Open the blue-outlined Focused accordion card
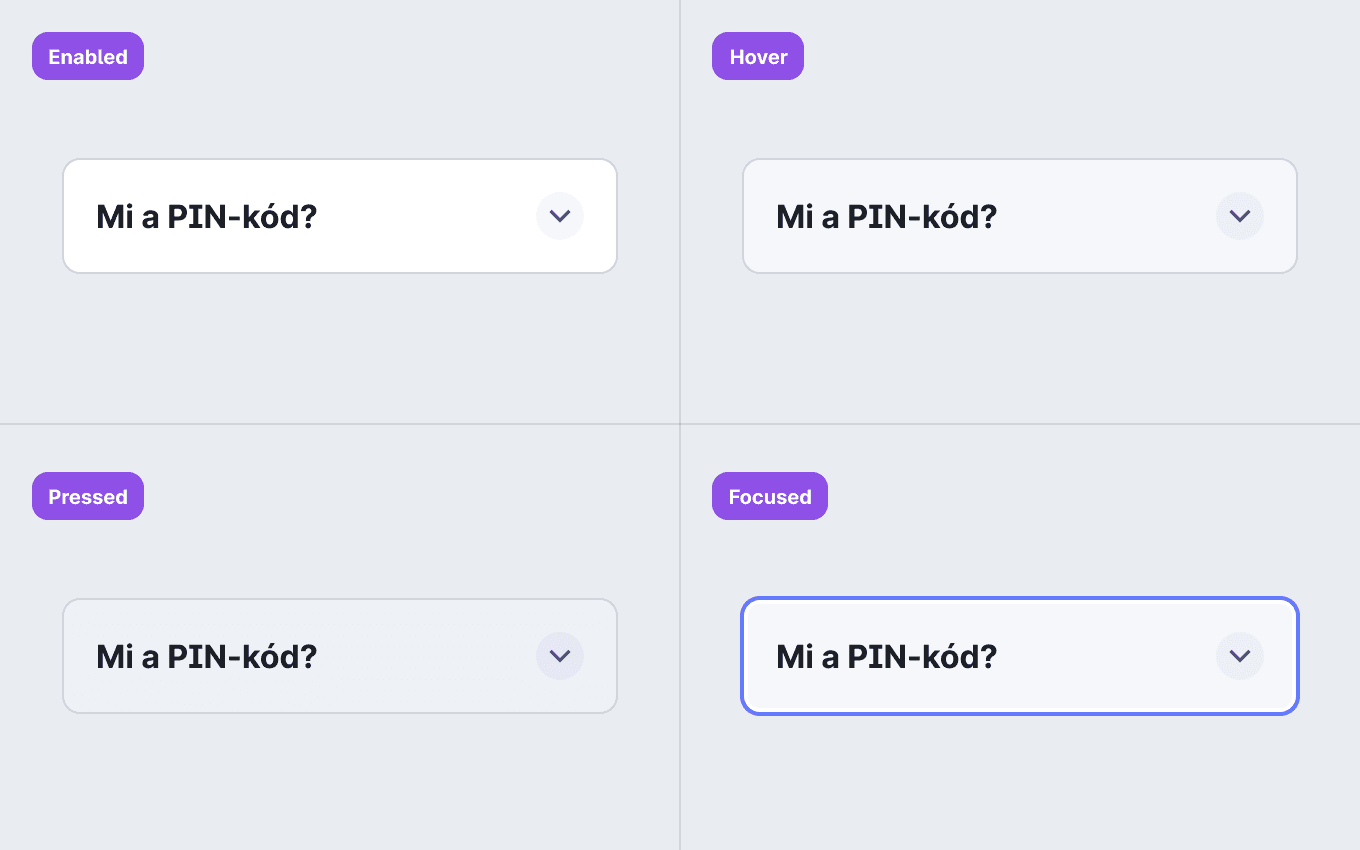The width and height of the screenshot is (1360, 850). tap(1020, 656)
